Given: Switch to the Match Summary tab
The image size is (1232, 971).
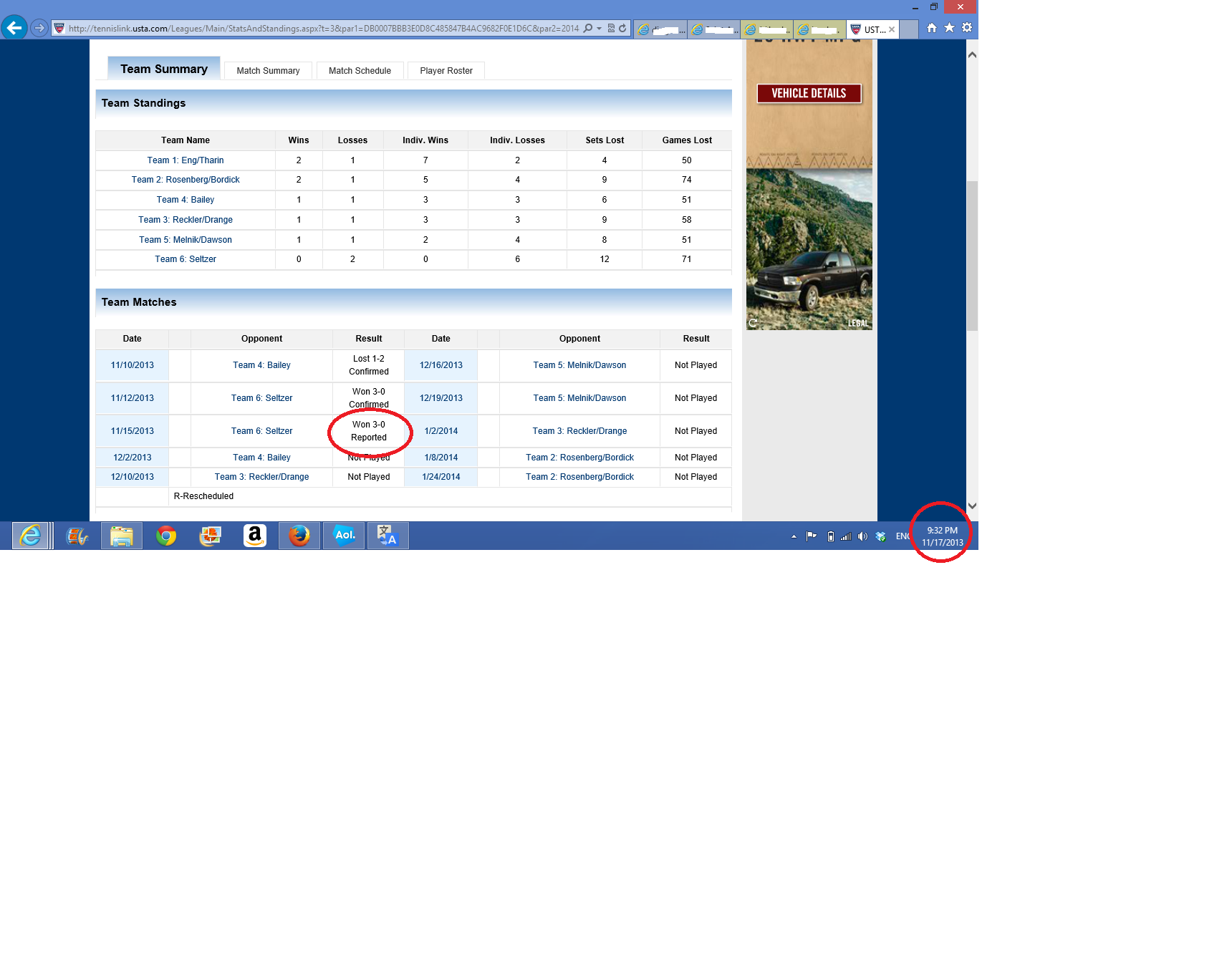Looking at the screenshot, I should pyautogui.click(x=268, y=71).
